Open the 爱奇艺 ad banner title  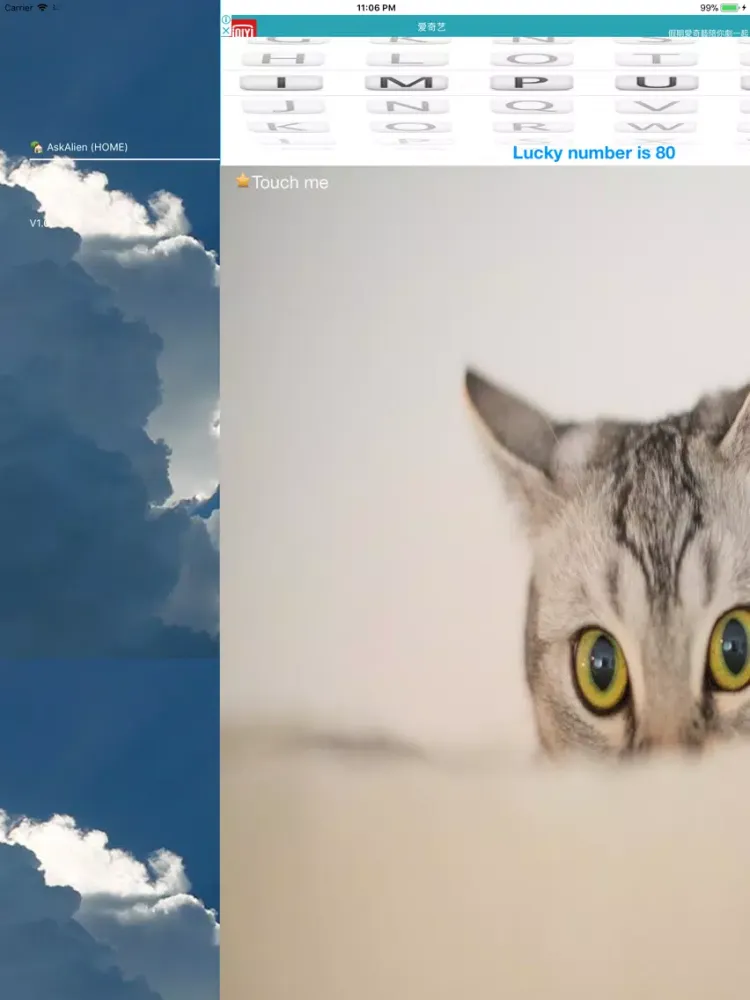point(432,27)
